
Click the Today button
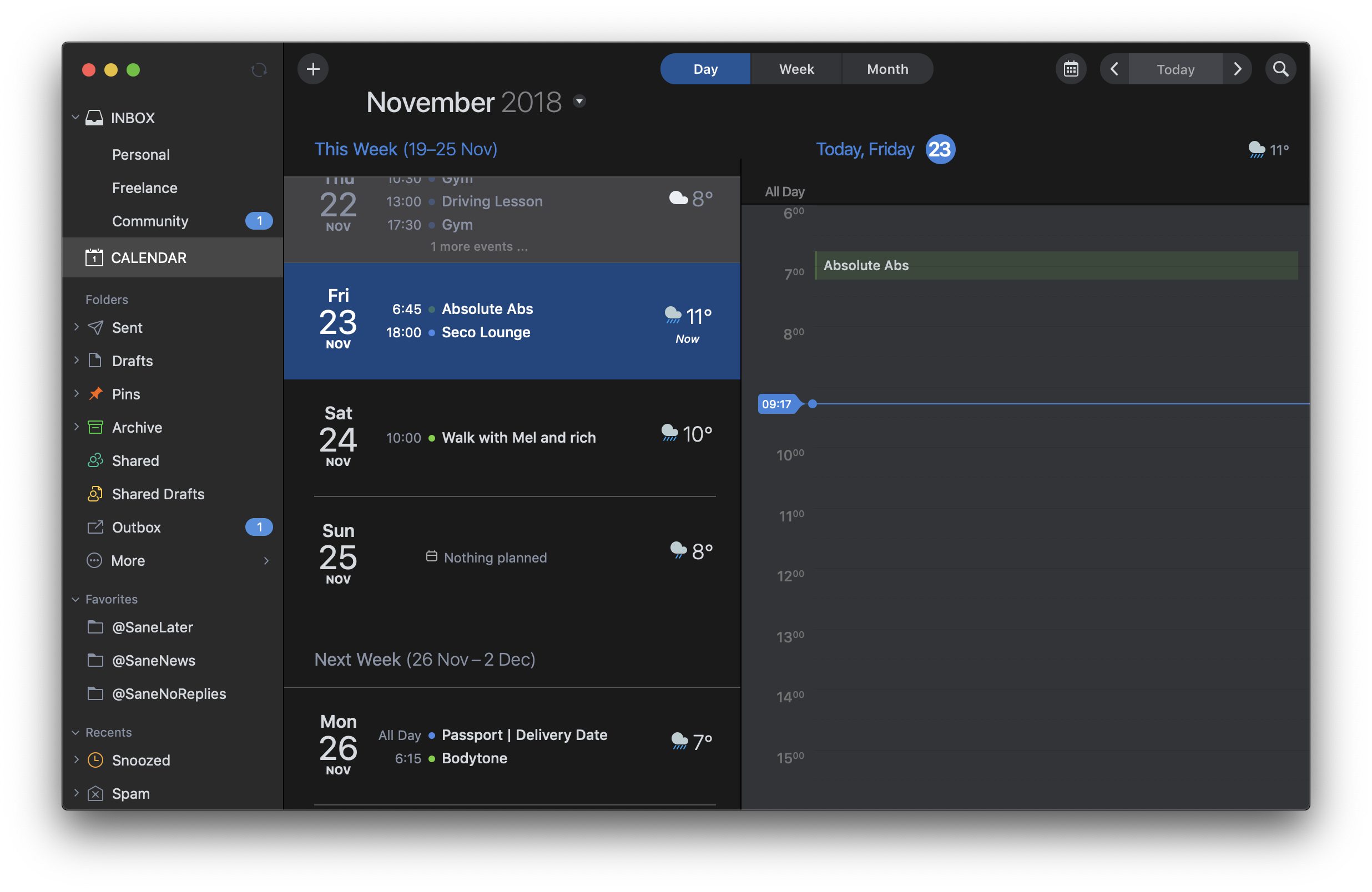tap(1176, 69)
